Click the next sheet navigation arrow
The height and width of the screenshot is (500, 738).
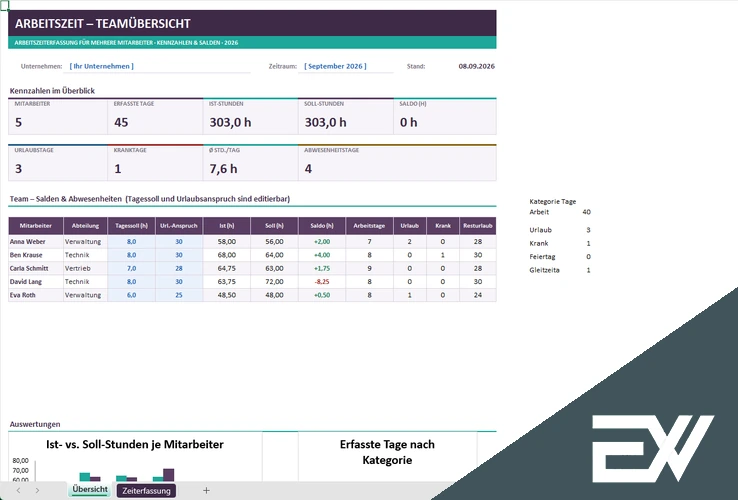tap(37, 491)
